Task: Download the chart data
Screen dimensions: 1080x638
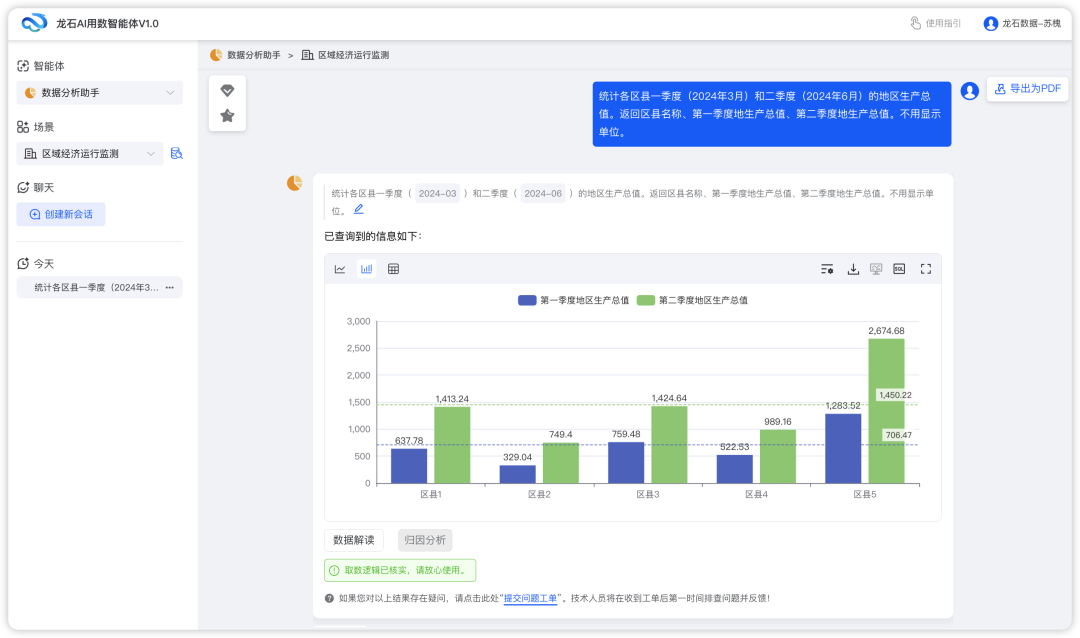Action: [853, 269]
